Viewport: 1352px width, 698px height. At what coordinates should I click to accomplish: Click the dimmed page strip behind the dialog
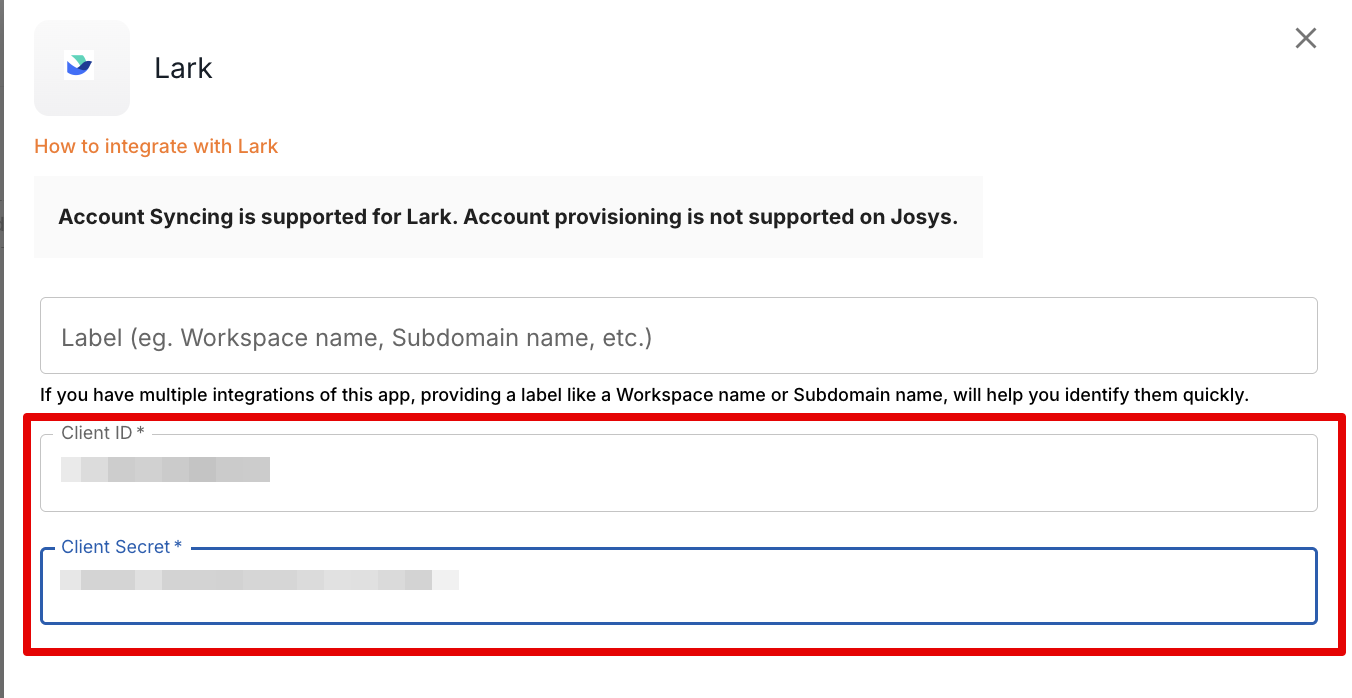[x=2, y=350]
